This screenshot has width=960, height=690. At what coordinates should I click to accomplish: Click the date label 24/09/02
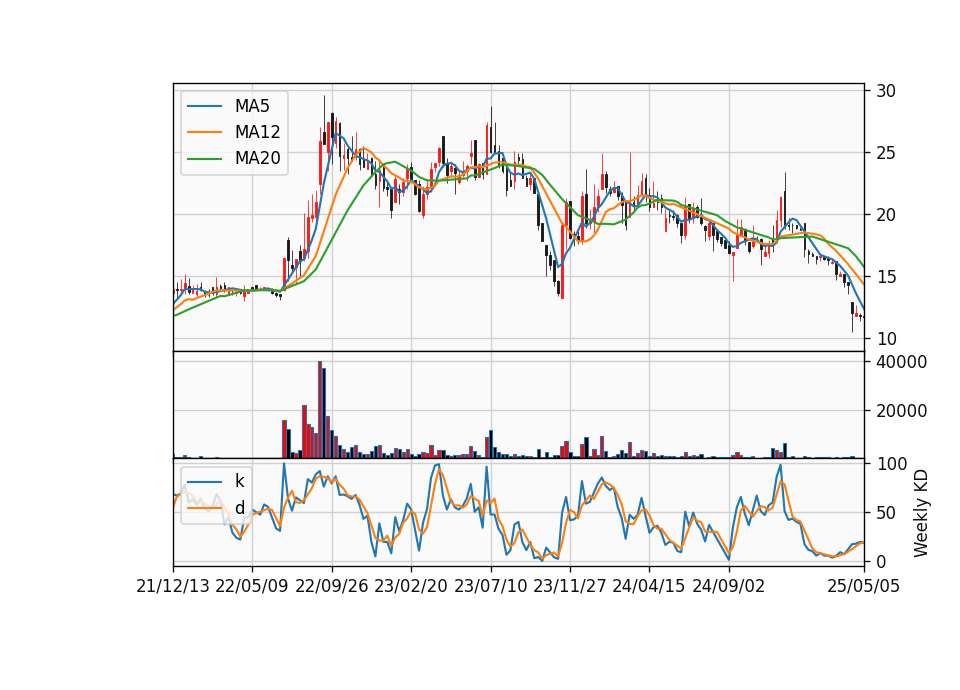(729, 587)
